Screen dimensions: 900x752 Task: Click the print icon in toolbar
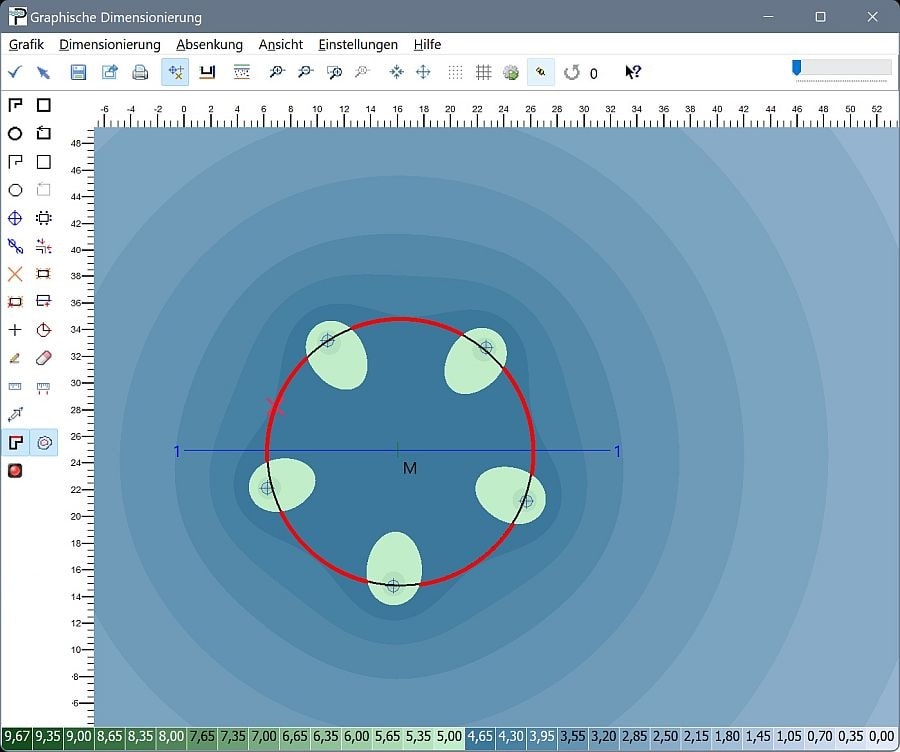click(x=141, y=72)
